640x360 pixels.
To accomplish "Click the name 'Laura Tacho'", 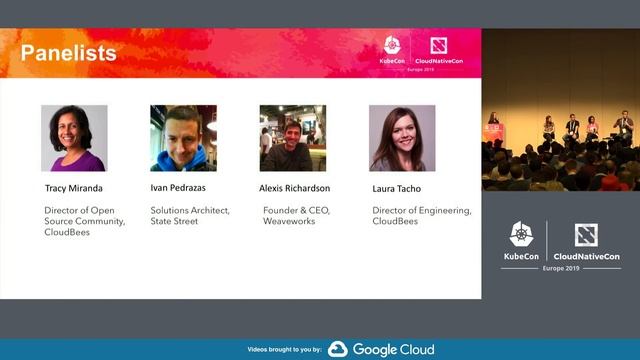I will tap(396, 189).
